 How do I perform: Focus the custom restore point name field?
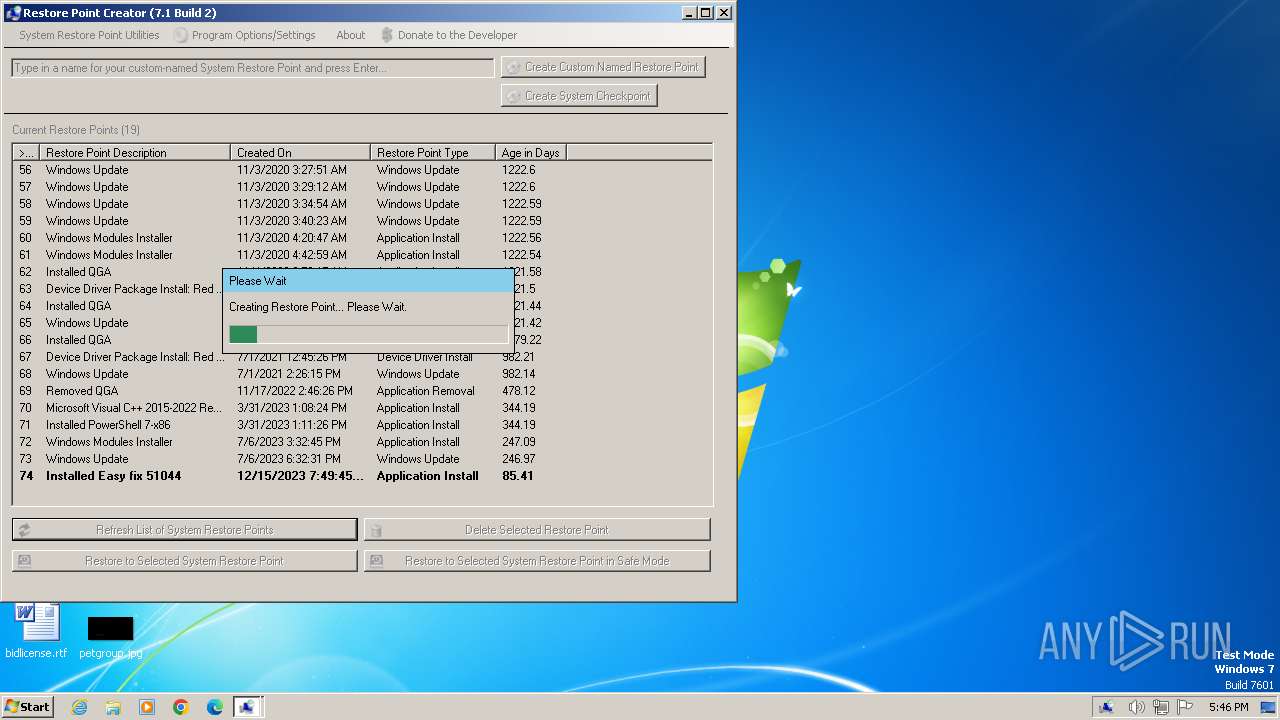coord(253,68)
